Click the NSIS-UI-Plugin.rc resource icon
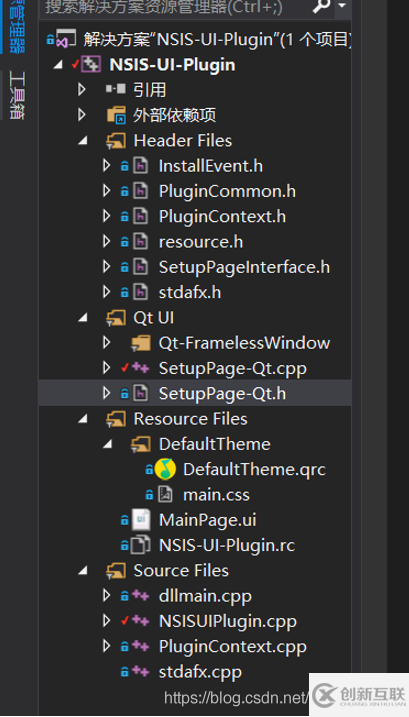 click(x=140, y=546)
